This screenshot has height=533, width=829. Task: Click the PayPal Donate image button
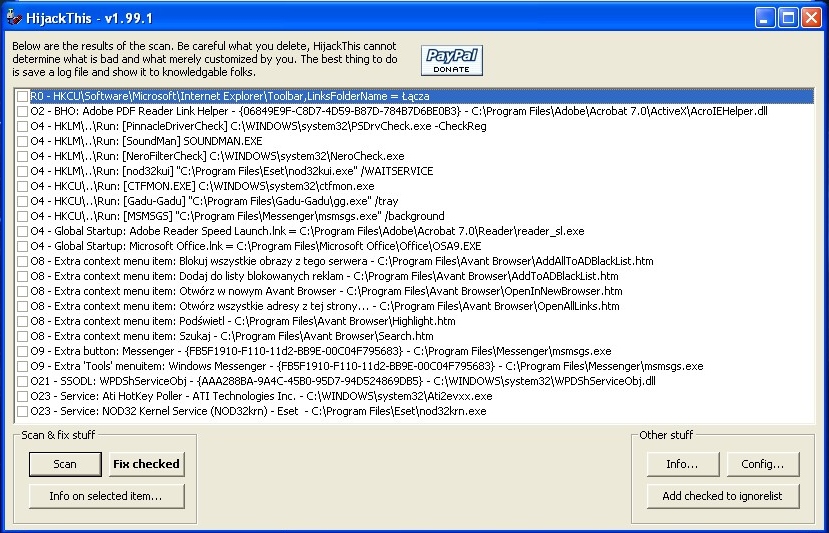pos(452,61)
